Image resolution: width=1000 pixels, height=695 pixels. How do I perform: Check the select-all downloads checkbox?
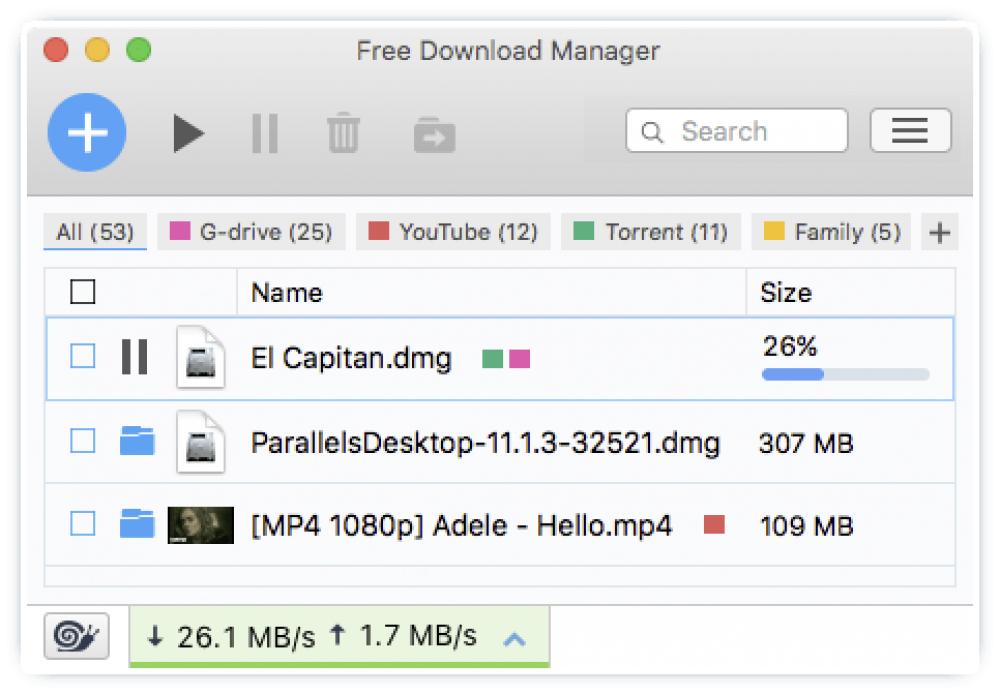click(x=80, y=291)
